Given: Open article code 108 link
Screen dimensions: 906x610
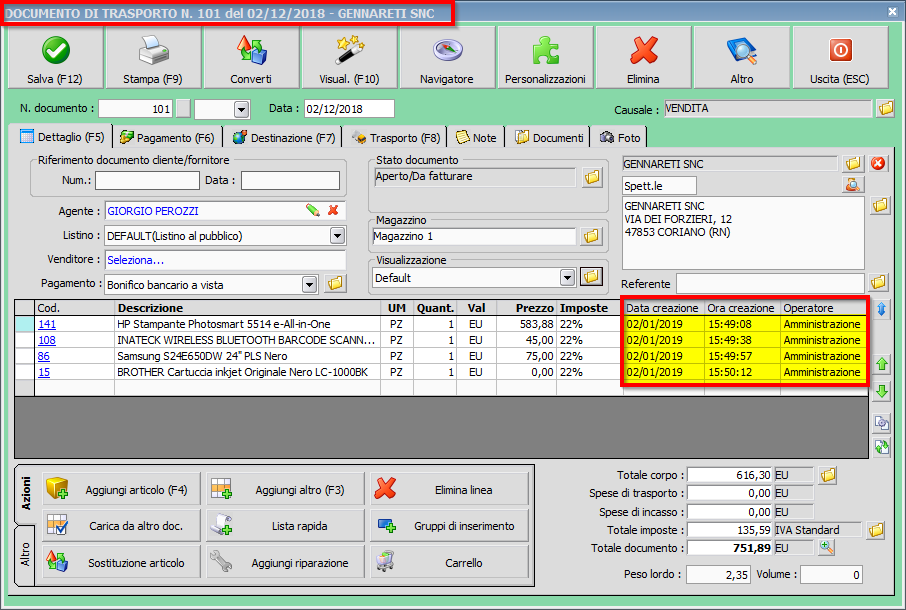Looking at the screenshot, I should click(47, 340).
